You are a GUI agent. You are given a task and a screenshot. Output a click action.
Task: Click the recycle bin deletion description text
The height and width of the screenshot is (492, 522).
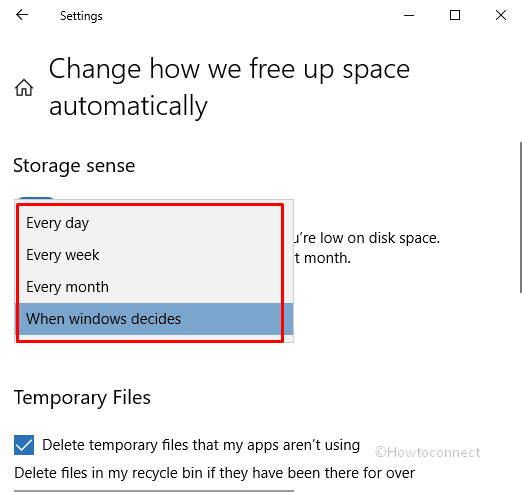click(x=214, y=473)
